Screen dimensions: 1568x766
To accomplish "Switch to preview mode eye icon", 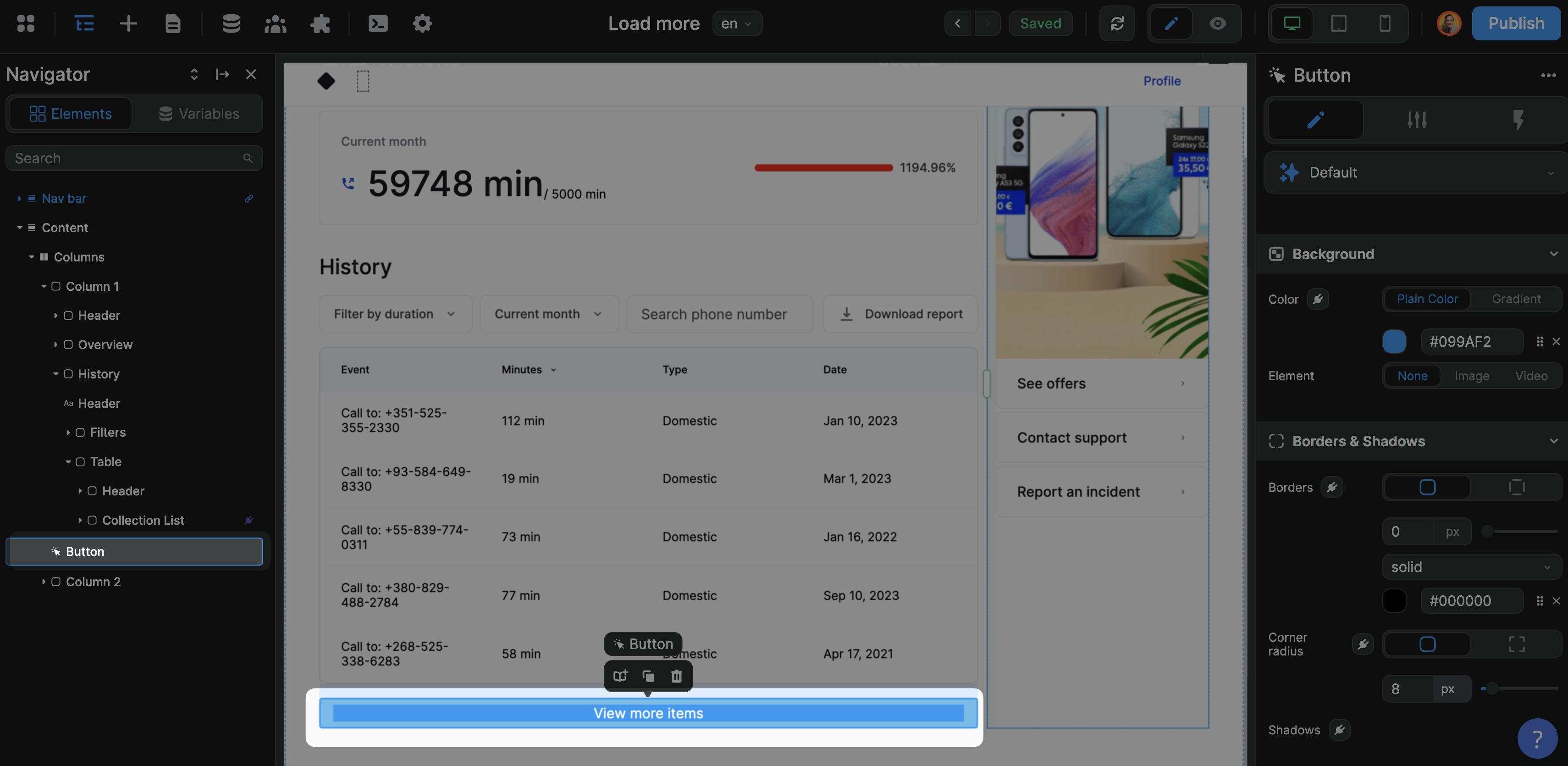I will (x=1217, y=23).
